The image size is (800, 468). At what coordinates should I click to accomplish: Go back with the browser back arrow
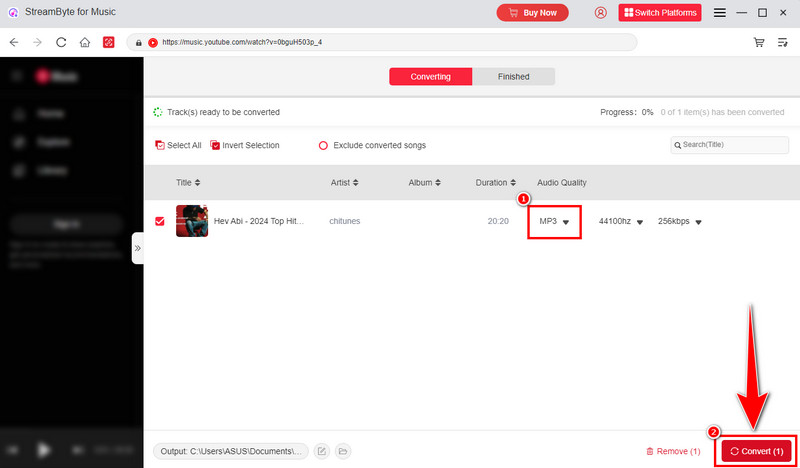pos(14,42)
